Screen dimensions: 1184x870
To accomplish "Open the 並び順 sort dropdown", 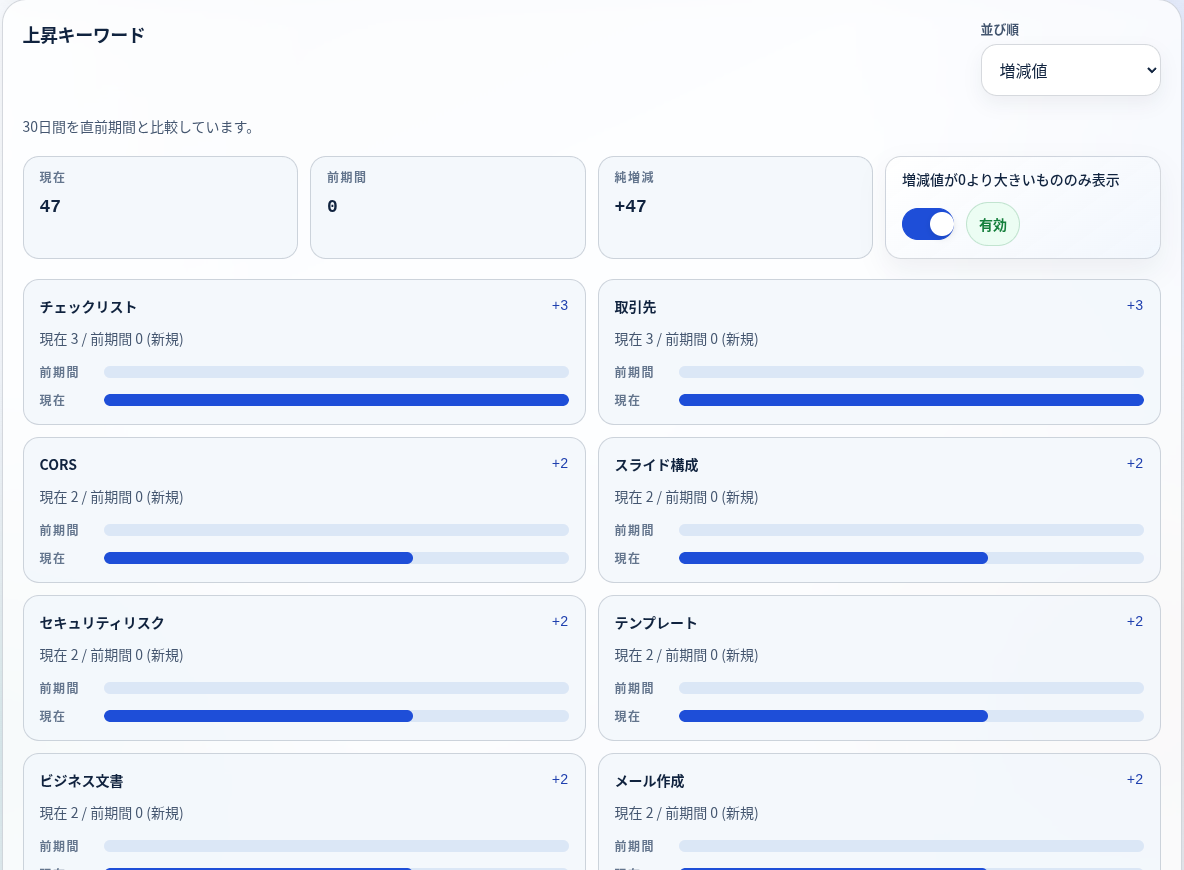I will pyautogui.click(x=1070, y=70).
